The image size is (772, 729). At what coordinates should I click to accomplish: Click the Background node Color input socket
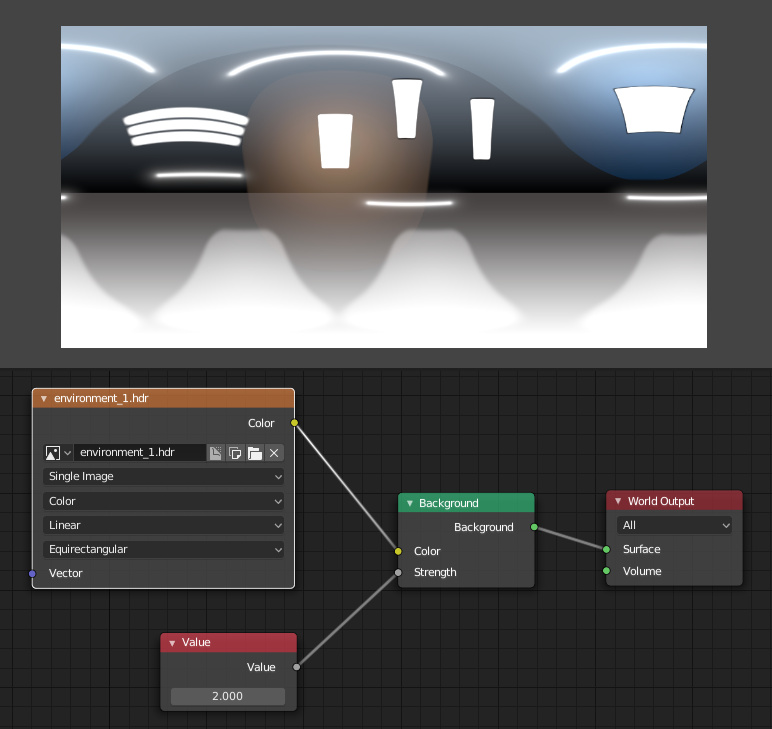(x=398, y=551)
